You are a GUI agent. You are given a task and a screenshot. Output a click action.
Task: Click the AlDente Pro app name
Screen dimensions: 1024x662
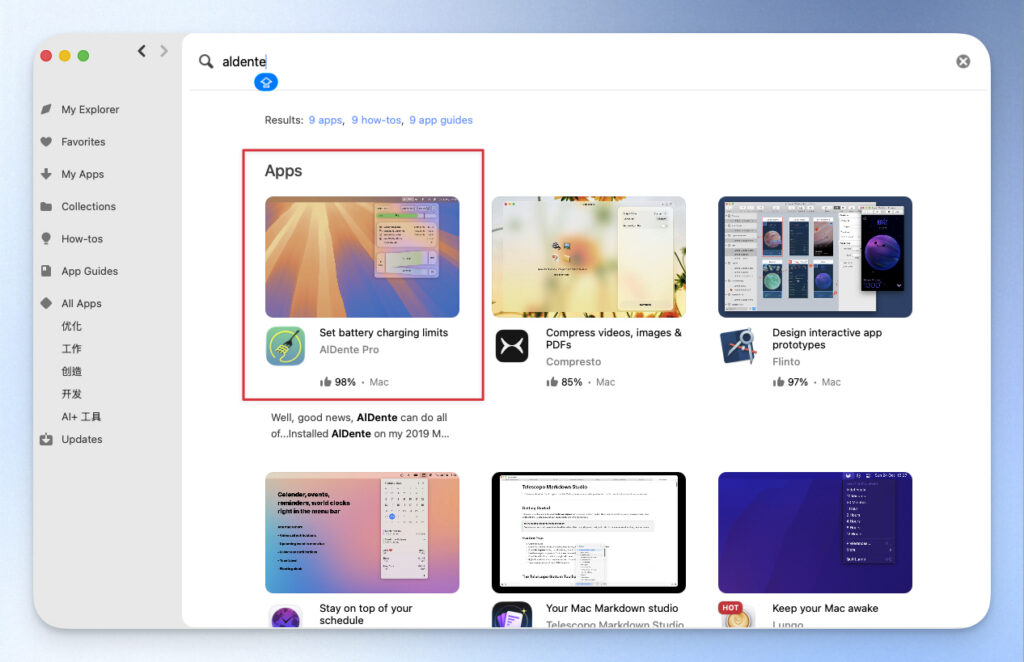click(x=349, y=350)
